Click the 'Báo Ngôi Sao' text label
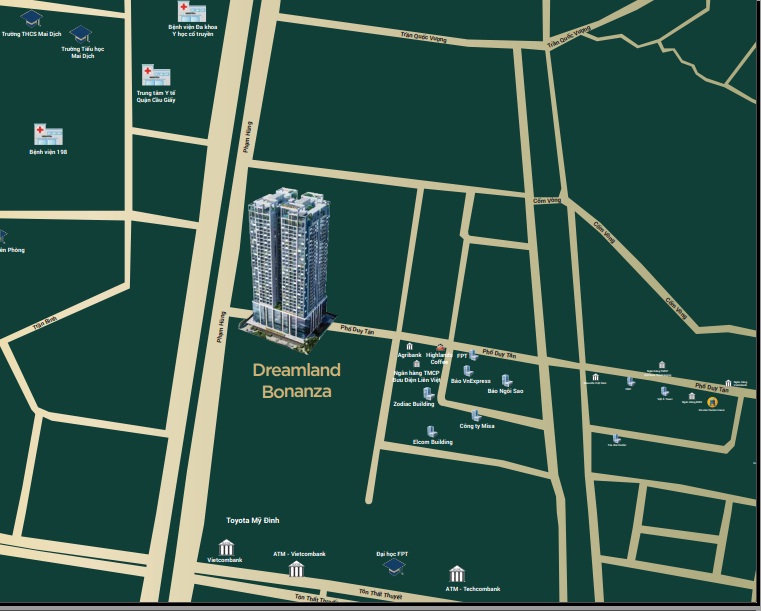 [x=505, y=391]
